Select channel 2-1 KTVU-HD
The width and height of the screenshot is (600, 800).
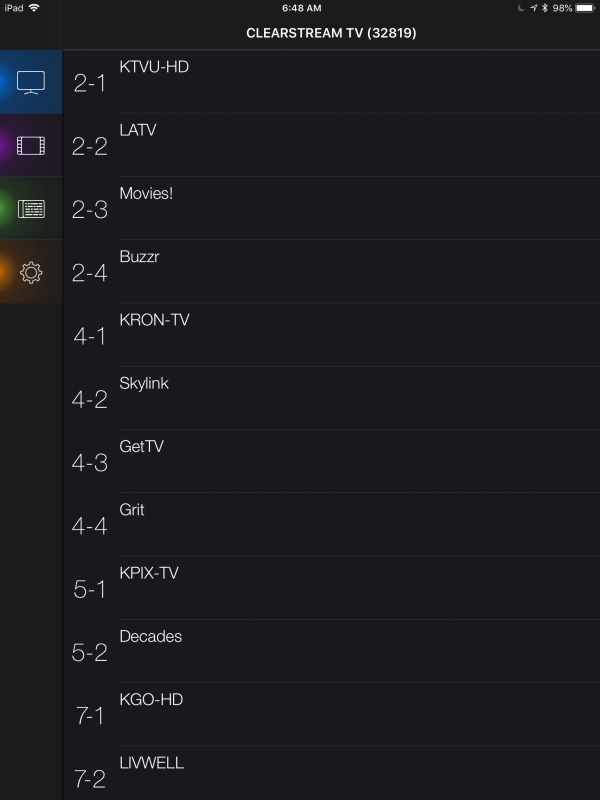(x=330, y=82)
